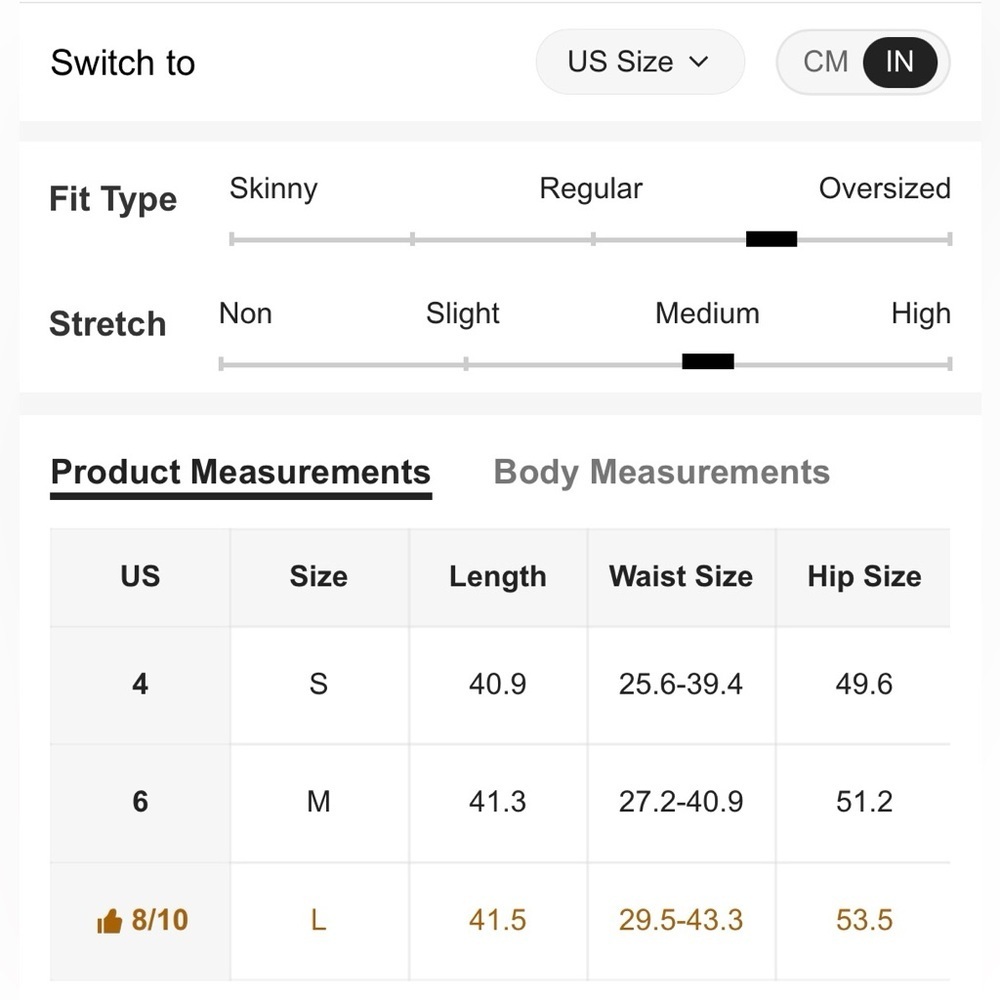Select the Product Measurements tab
The width and height of the screenshot is (1000, 1000).
pyautogui.click(x=240, y=473)
